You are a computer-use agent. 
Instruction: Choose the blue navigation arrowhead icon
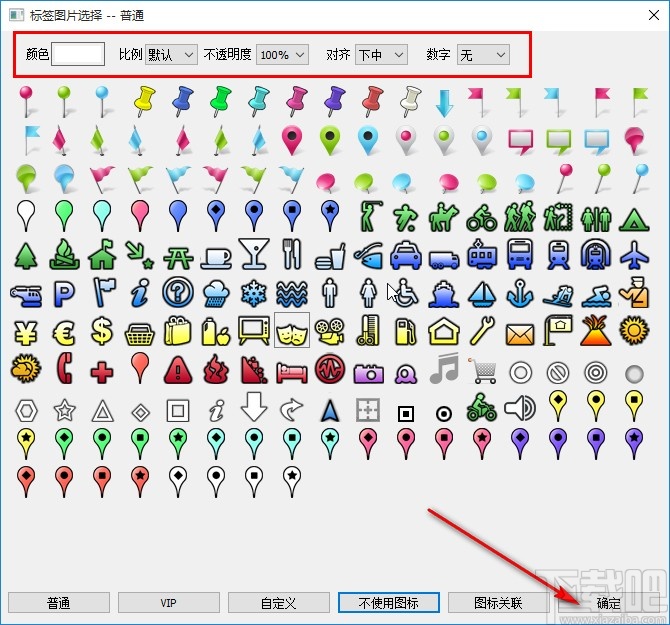pyautogui.click(x=330, y=411)
